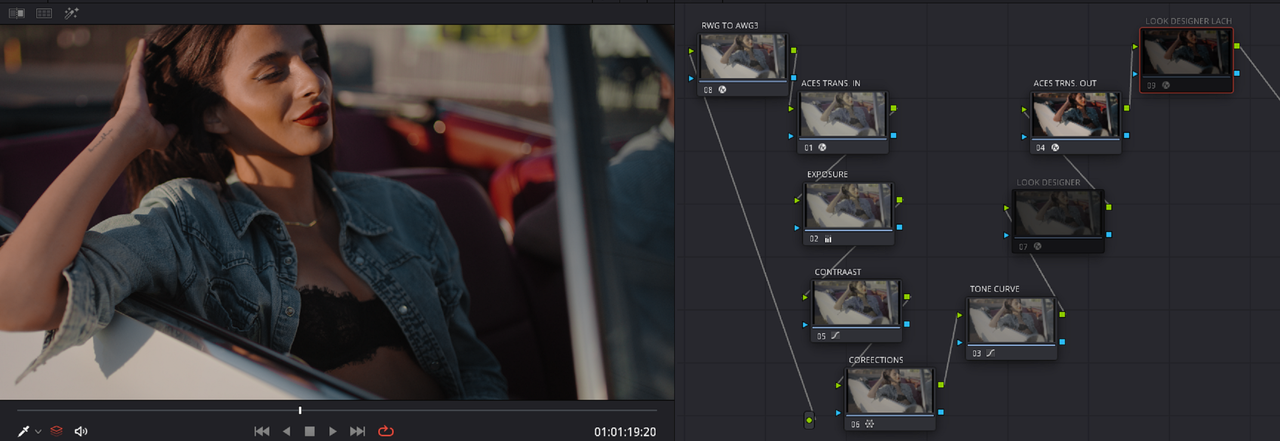Select the ACES TRNS OUT node thumbnail
The image size is (1280, 441).
coord(1075,115)
